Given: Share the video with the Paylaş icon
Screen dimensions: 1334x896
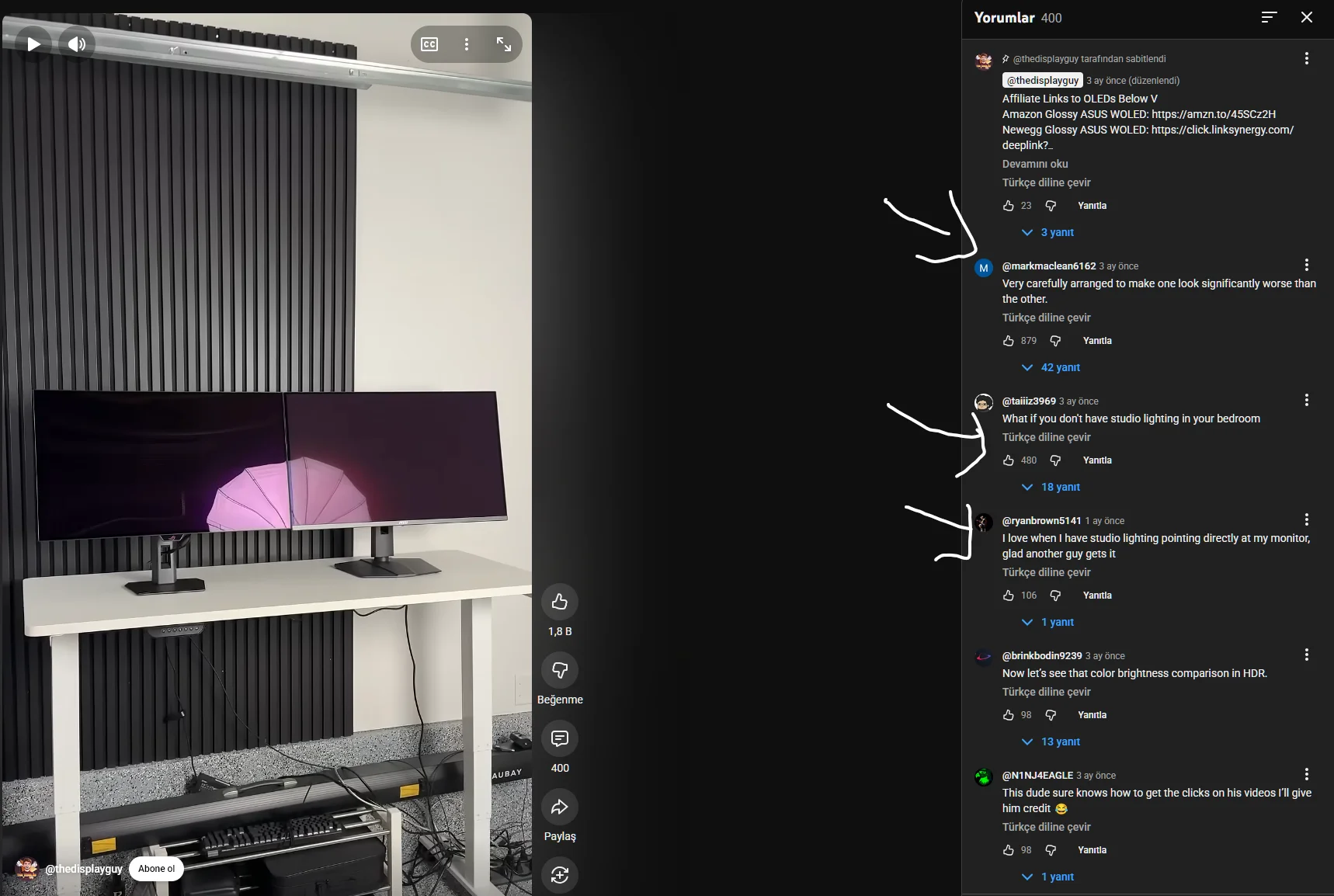Looking at the screenshot, I should (560, 807).
